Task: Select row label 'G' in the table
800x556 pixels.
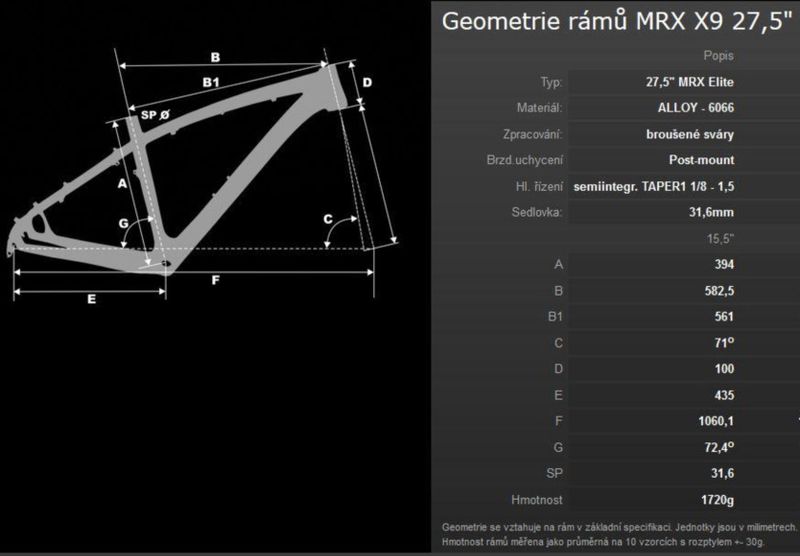Action: [x=559, y=447]
